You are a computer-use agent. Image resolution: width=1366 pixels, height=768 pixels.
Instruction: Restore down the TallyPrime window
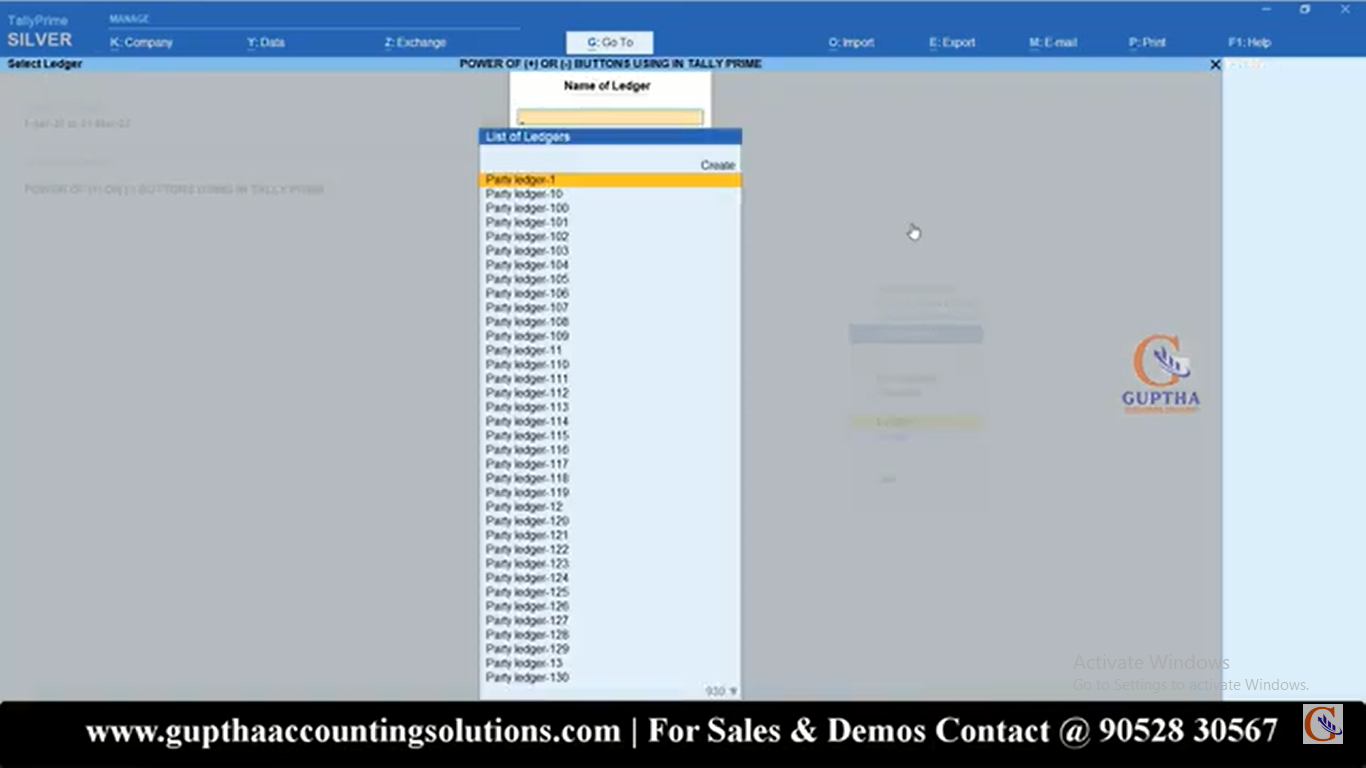pyautogui.click(x=1305, y=9)
